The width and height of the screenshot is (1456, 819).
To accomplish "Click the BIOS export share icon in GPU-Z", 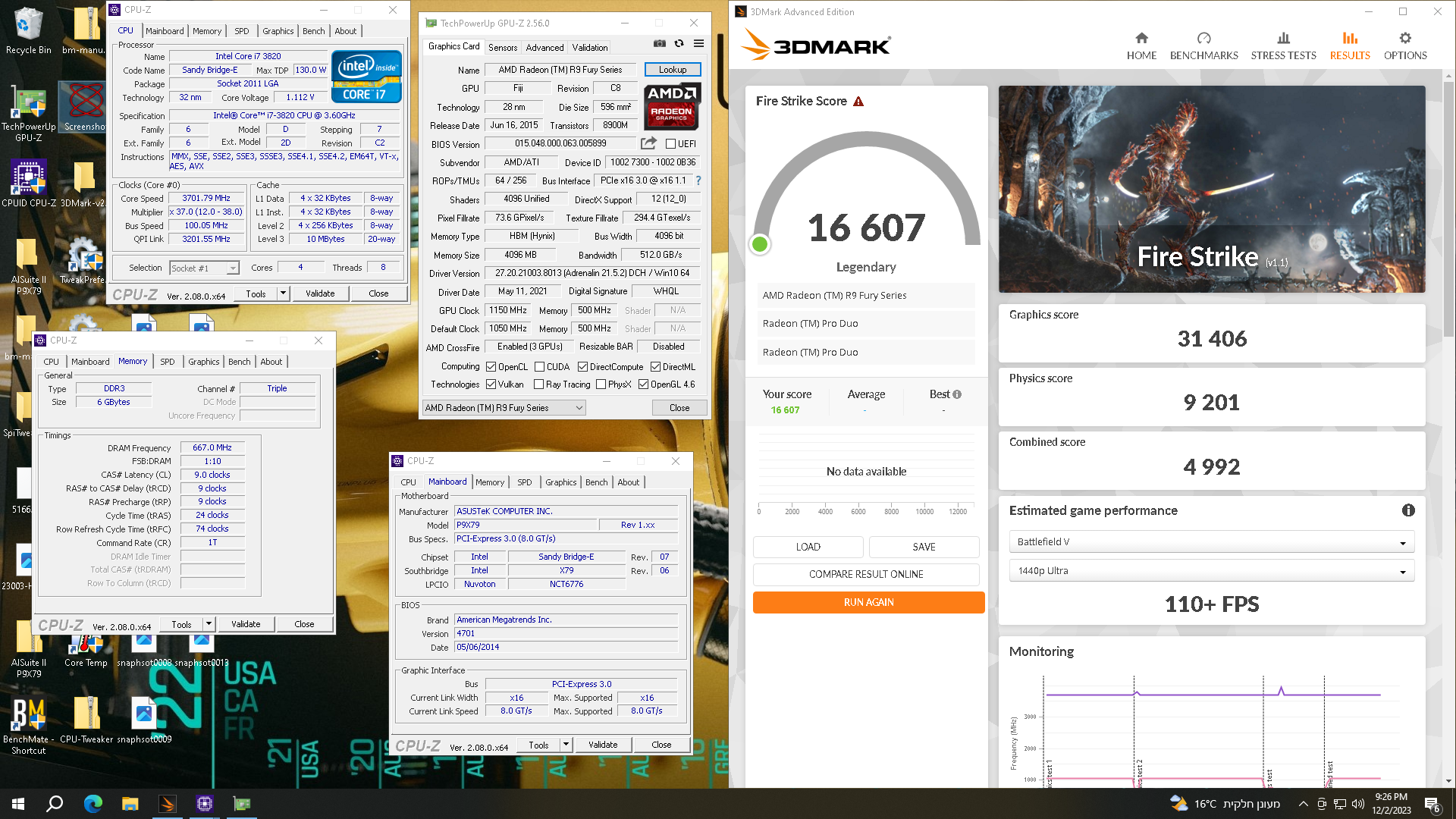I will pos(648,143).
